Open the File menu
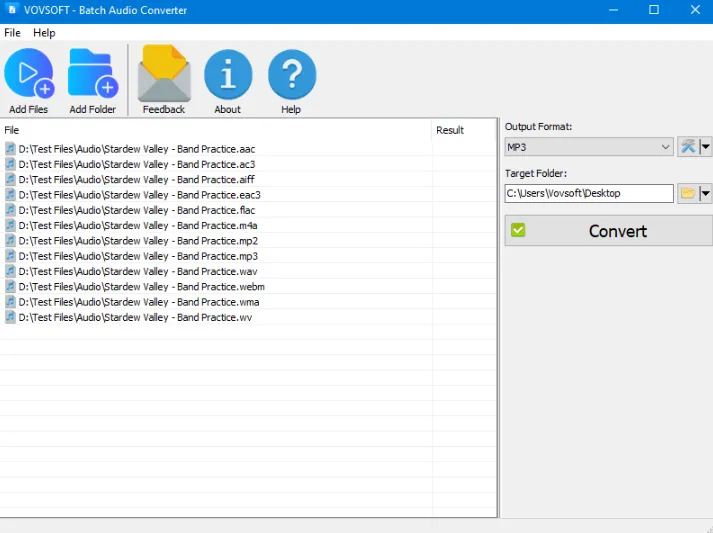Viewport: 713px width, 533px height. (12, 33)
